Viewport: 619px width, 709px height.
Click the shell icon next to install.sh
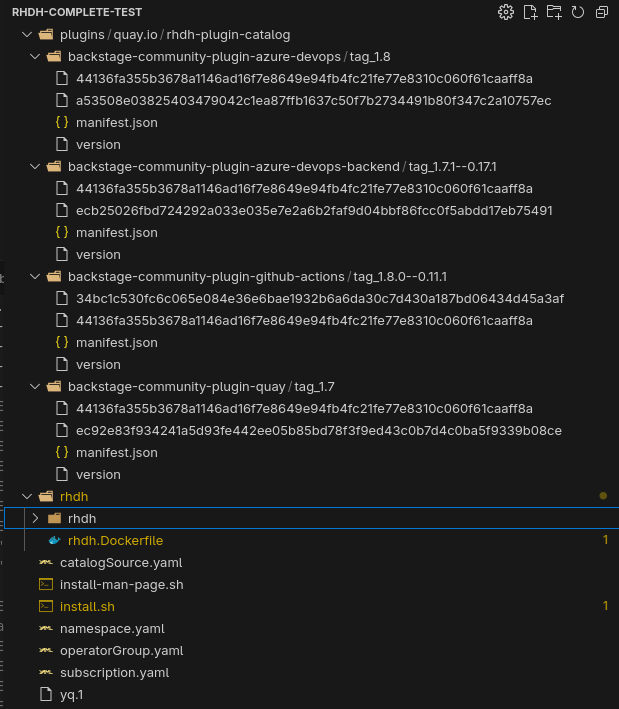click(x=45, y=606)
